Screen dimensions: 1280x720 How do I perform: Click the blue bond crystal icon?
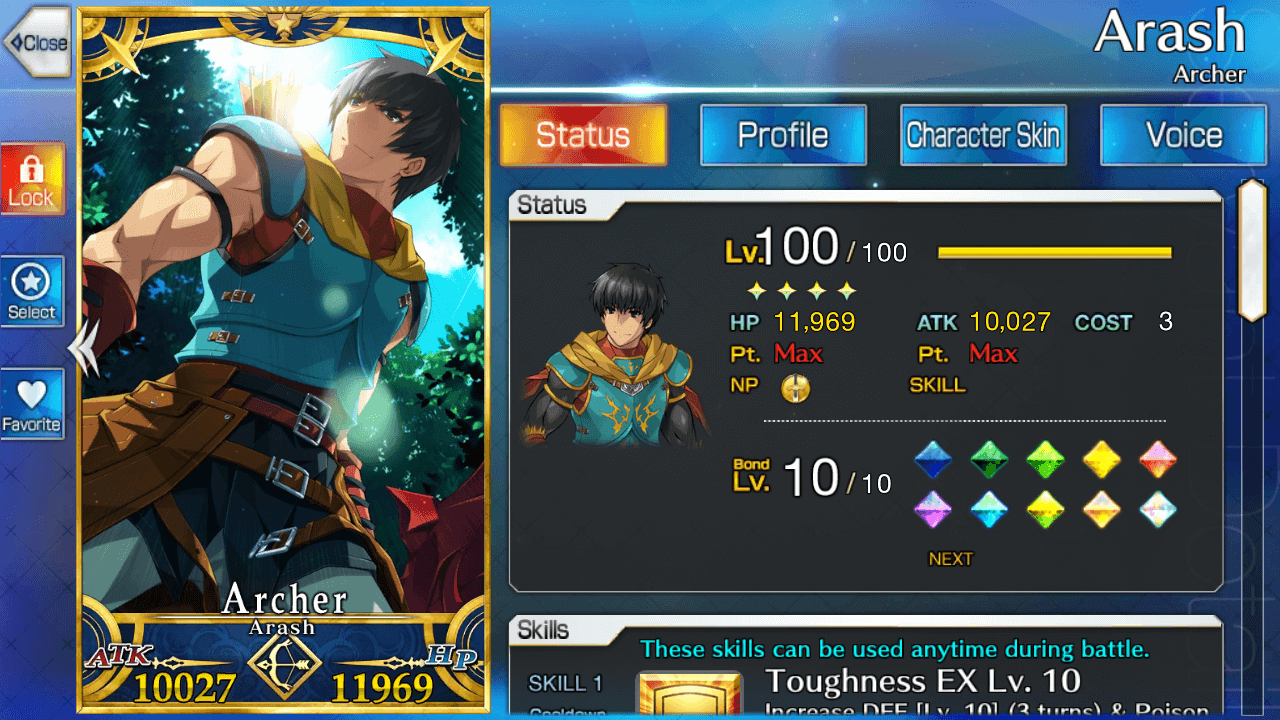[x=933, y=460]
